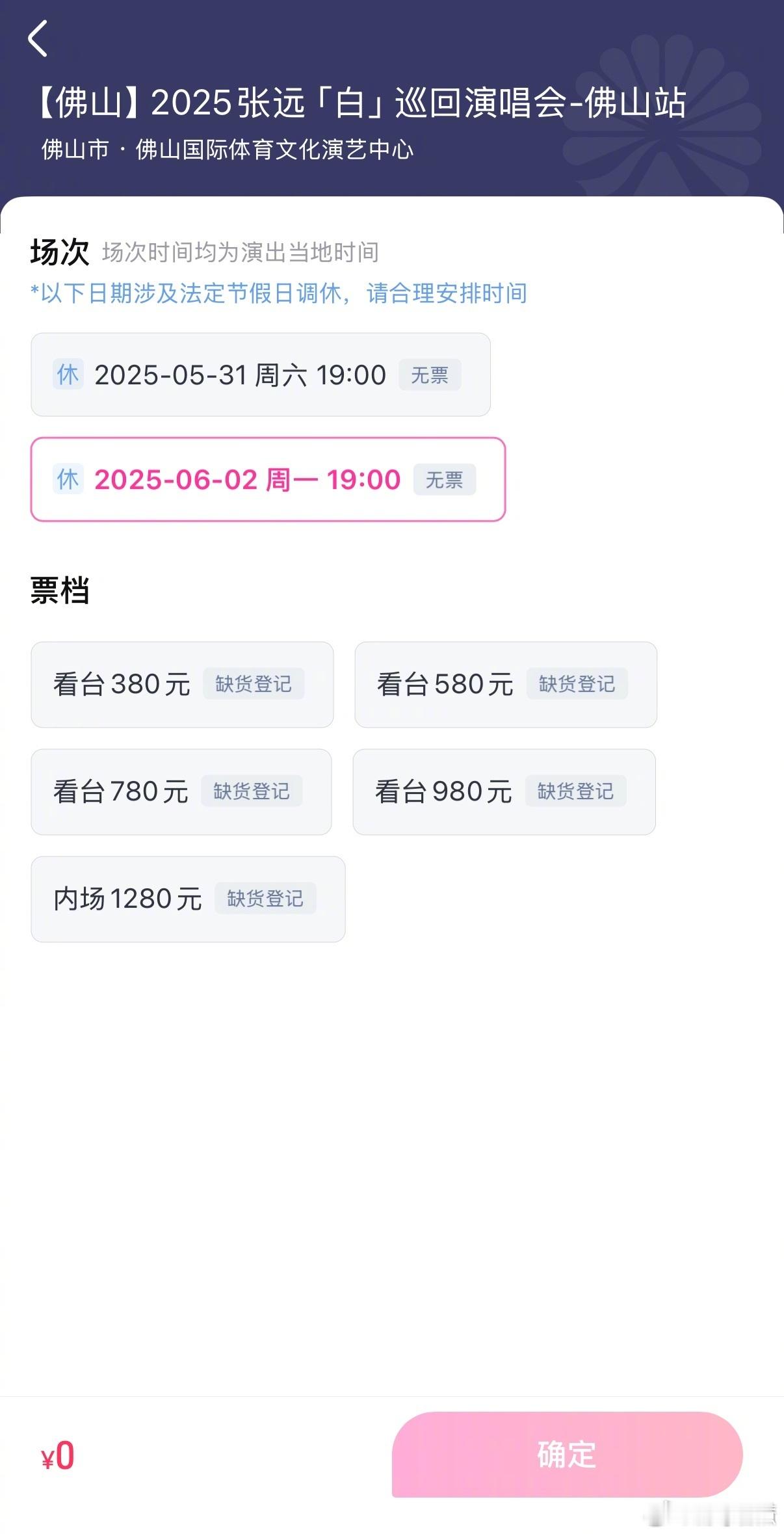The width and height of the screenshot is (784, 1534).
Task: Tap the holiday adjustment notice text
Action: coord(279,293)
